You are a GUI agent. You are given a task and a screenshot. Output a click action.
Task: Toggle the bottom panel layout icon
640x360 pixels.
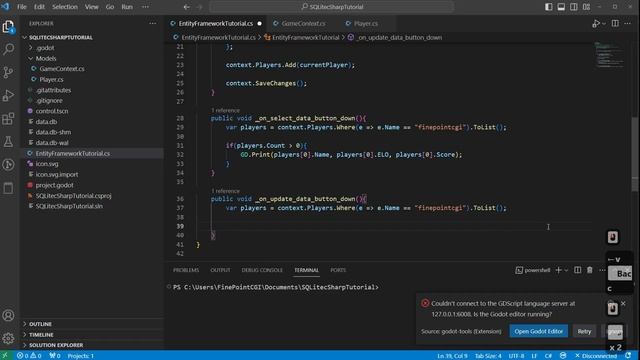[x=561, y=7]
